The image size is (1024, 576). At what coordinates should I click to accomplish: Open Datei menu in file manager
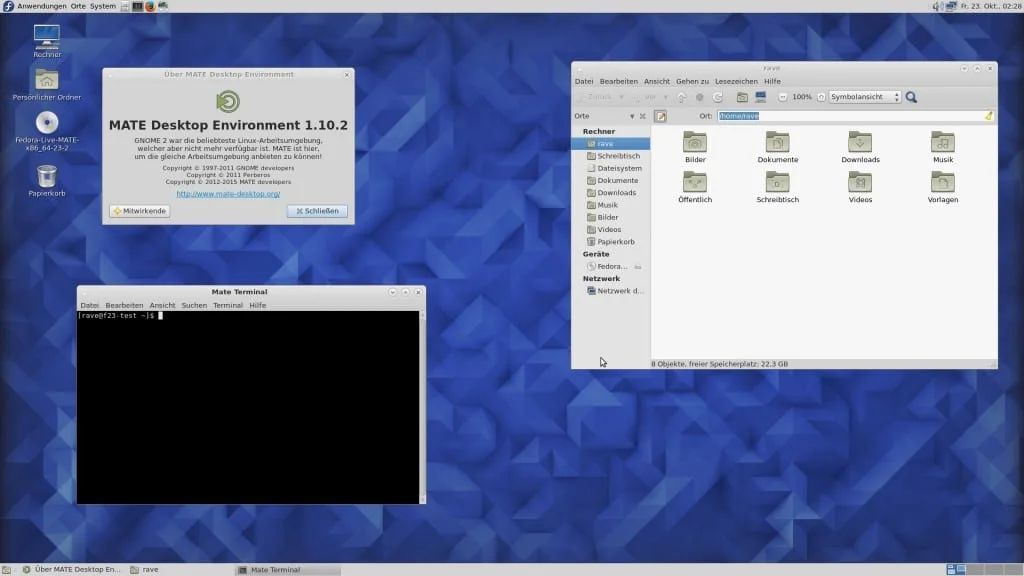[x=584, y=82]
